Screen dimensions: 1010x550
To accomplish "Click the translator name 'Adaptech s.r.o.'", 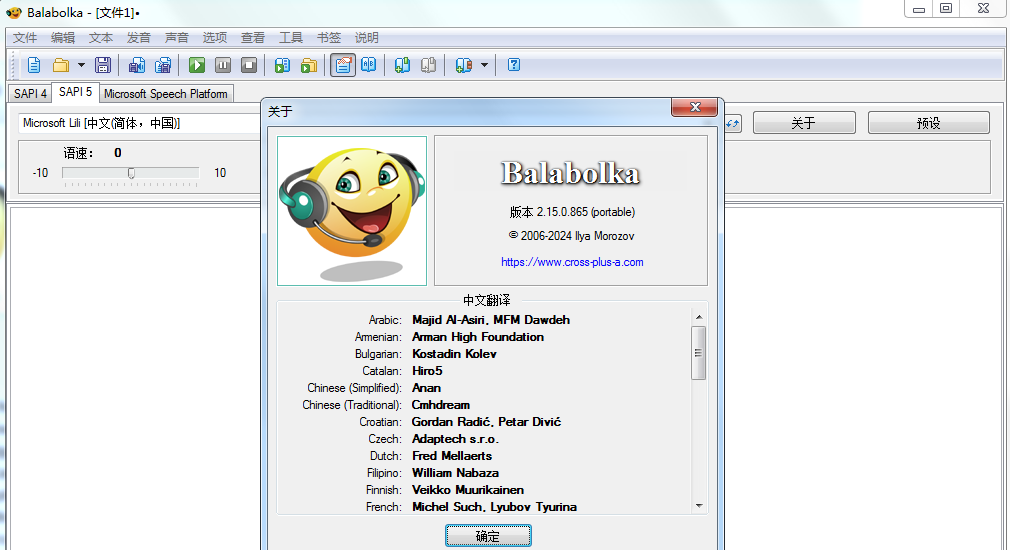I will [x=455, y=439].
